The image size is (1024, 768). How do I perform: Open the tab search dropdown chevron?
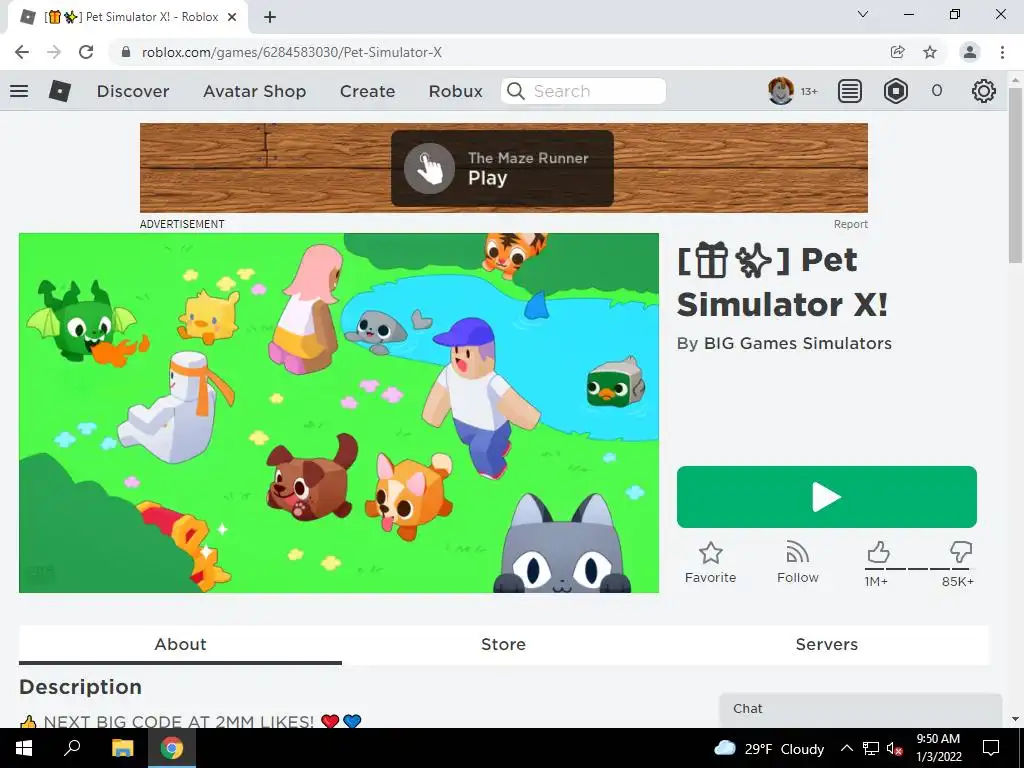click(x=863, y=14)
